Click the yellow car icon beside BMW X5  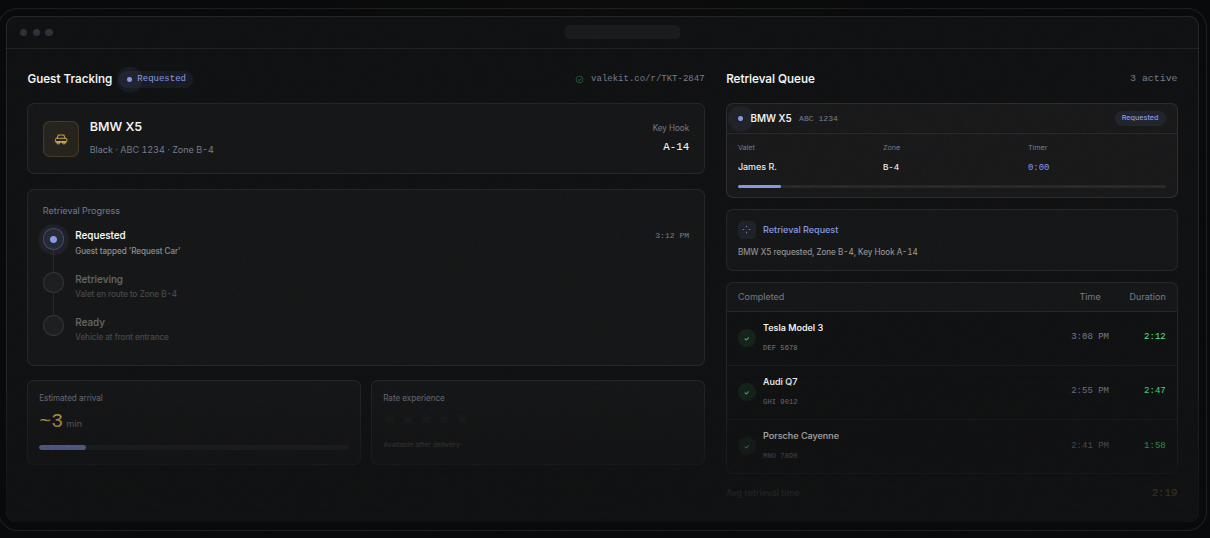coord(61,139)
